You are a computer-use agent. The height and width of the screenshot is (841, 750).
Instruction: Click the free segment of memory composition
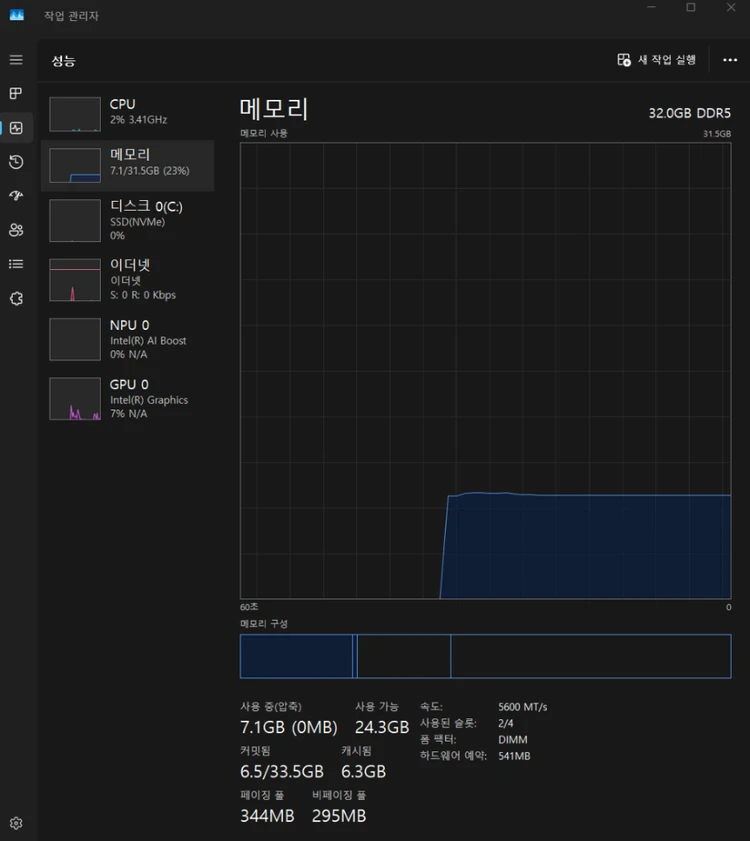[x=591, y=656]
